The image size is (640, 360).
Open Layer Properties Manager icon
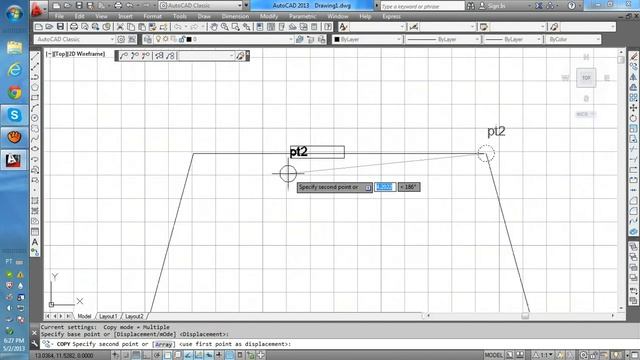pos(148,39)
